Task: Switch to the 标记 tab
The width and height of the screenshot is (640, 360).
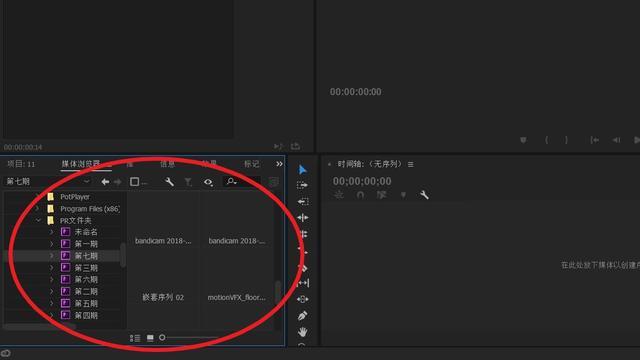Action: 251,164
